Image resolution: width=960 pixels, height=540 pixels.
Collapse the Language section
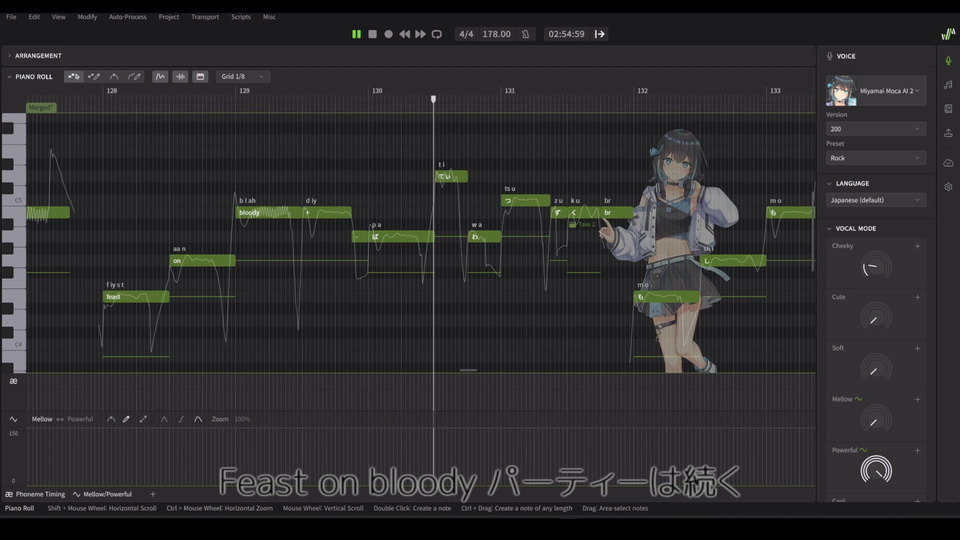point(830,184)
